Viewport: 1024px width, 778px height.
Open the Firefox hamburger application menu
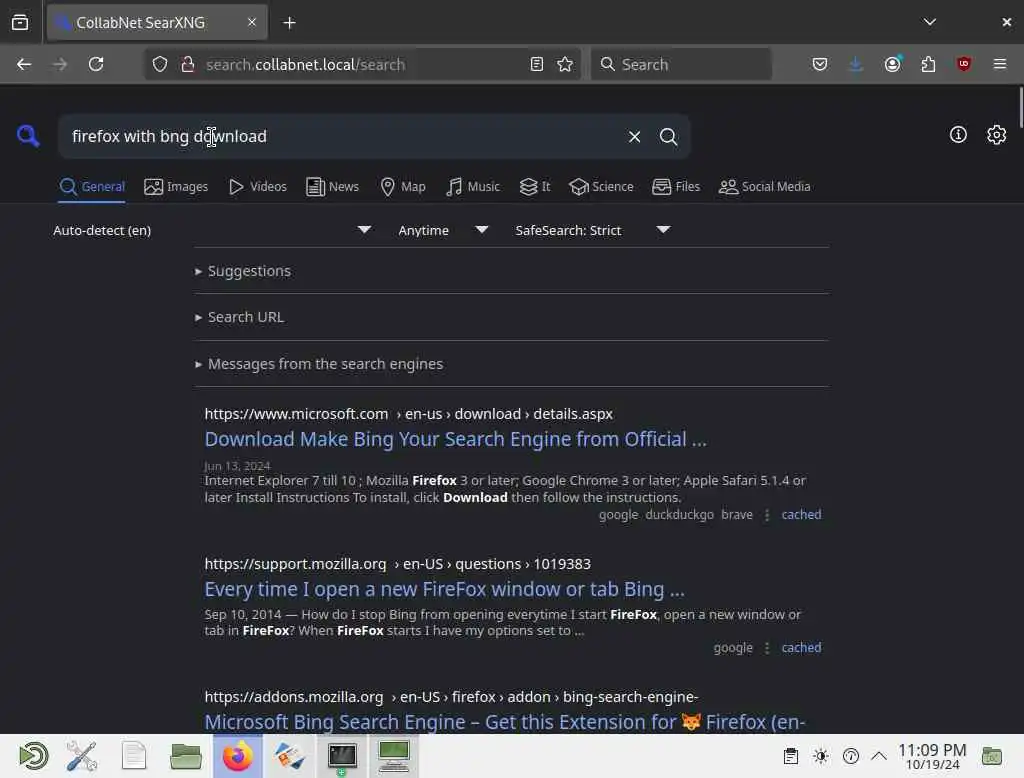[x=999, y=64]
